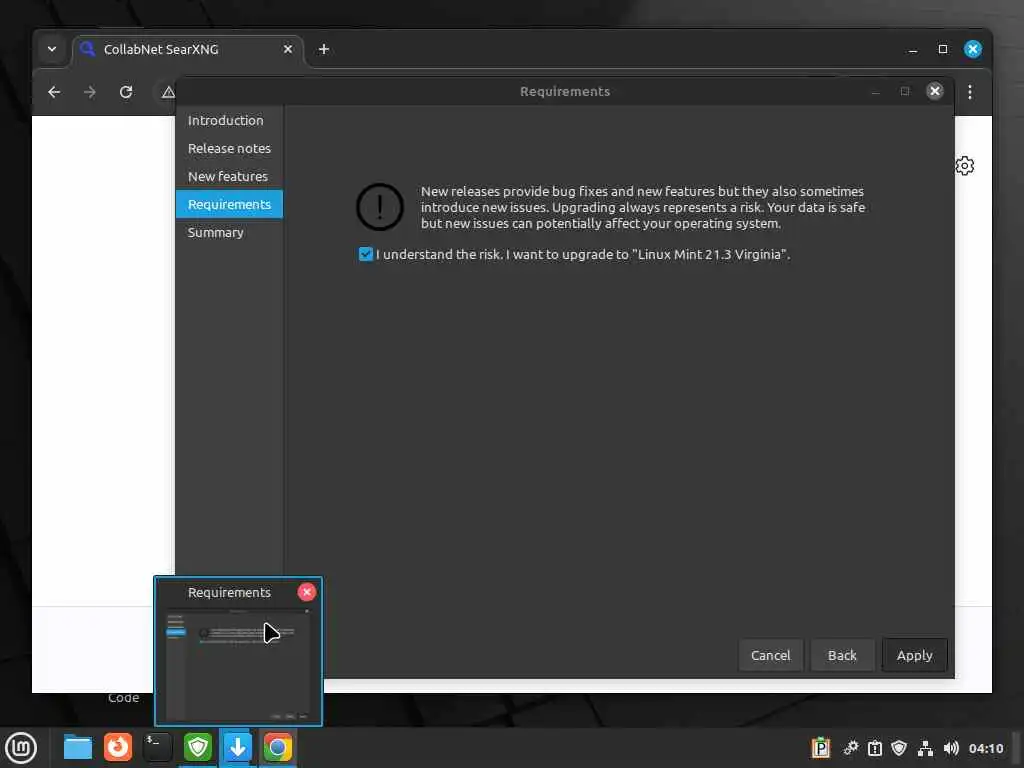Viewport: 1024px width, 768px height.
Task: Click the blue download-arrow upgrade tool taskbar icon
Action: click(238, 748)
